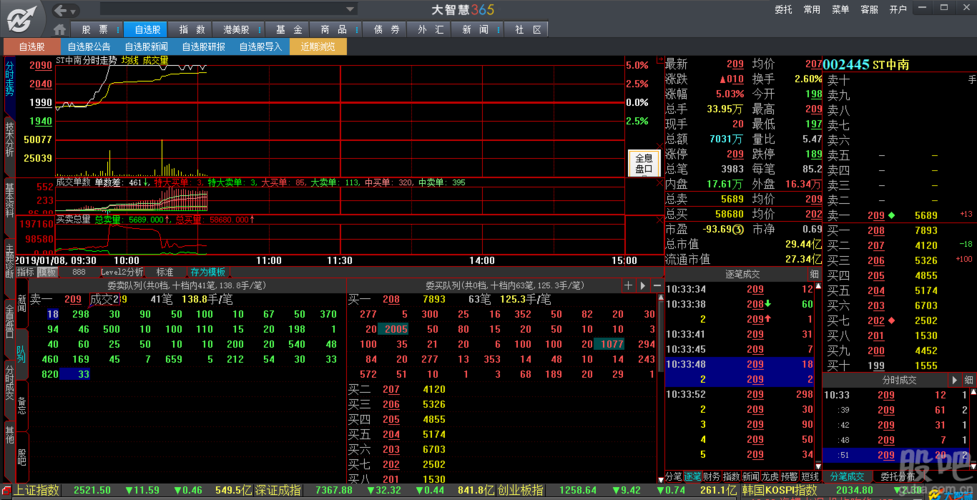This screenshot has height=500, width=977.
Task: Open the 外汇 tab
Action: pos(431,29)
